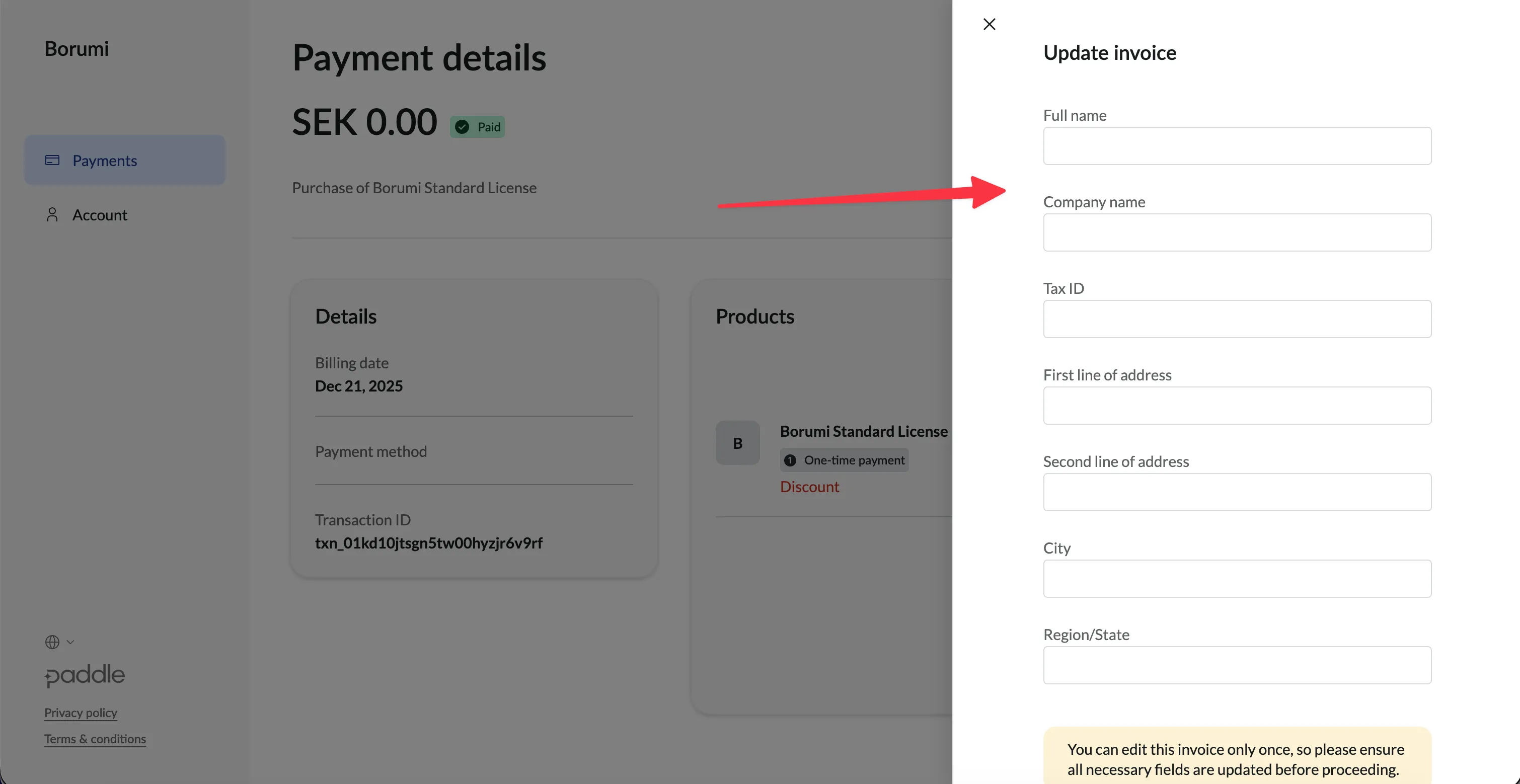Click the Payment details heading
Screen dimensions: 1520x784
(419, 58)
